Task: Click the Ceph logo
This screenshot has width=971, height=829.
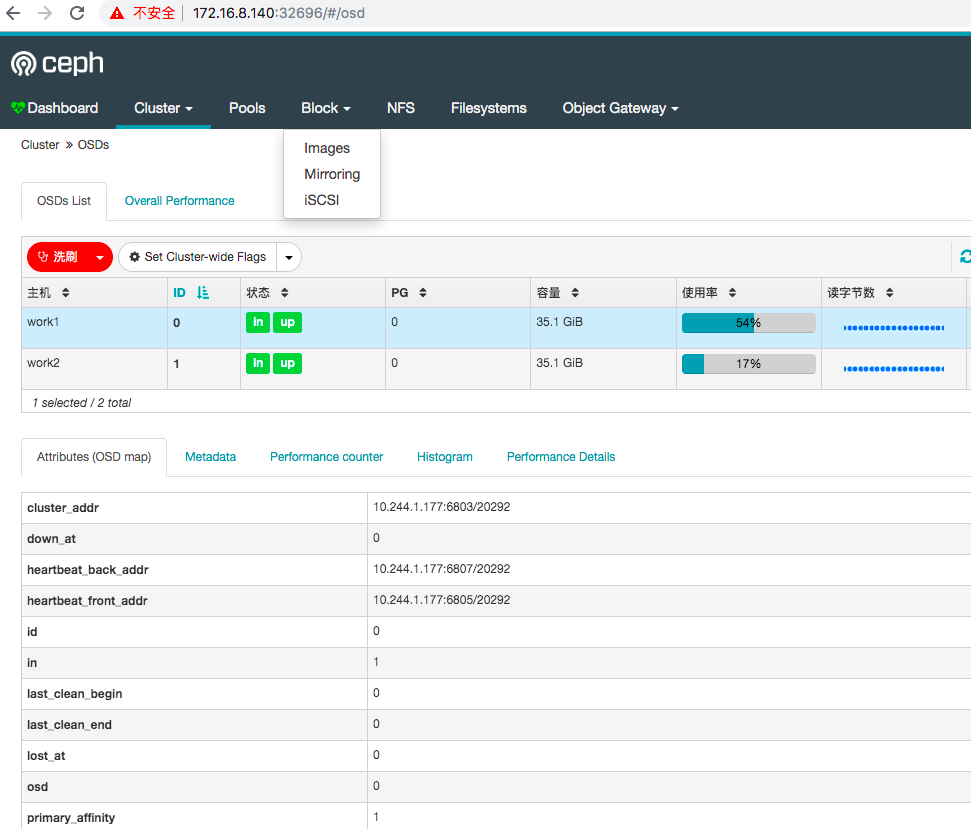Action: click(57, 63)
